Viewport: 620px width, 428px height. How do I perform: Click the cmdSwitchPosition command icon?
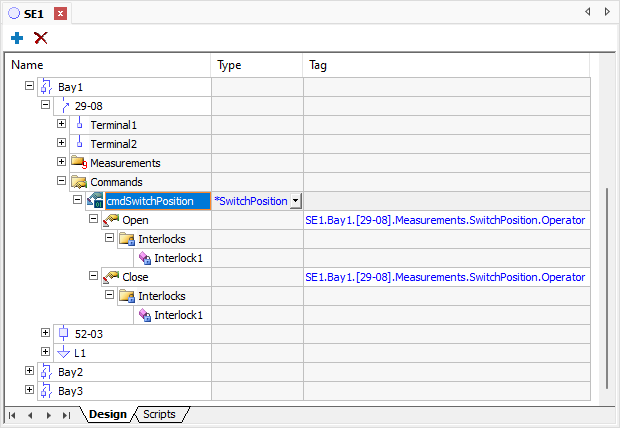(95, 201)
